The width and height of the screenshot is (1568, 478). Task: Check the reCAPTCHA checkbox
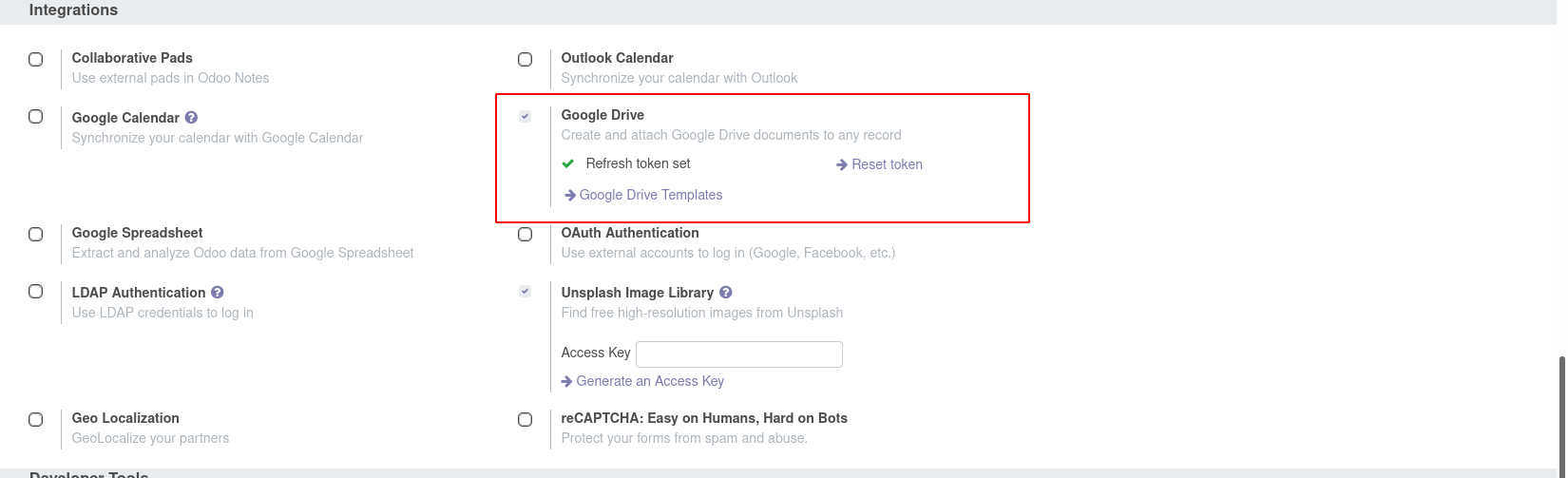(526, 419)
